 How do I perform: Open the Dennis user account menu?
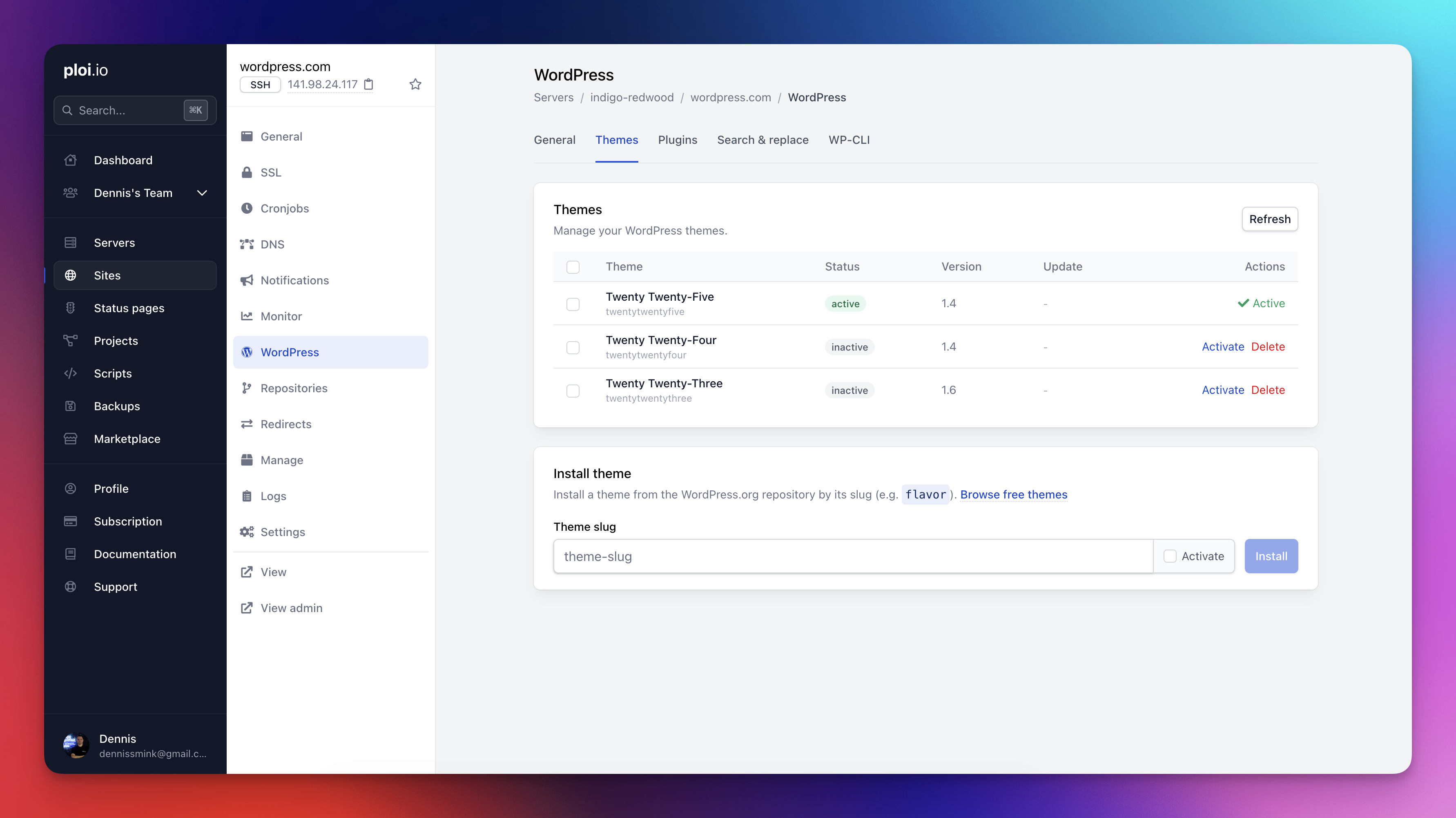[135, 745]
